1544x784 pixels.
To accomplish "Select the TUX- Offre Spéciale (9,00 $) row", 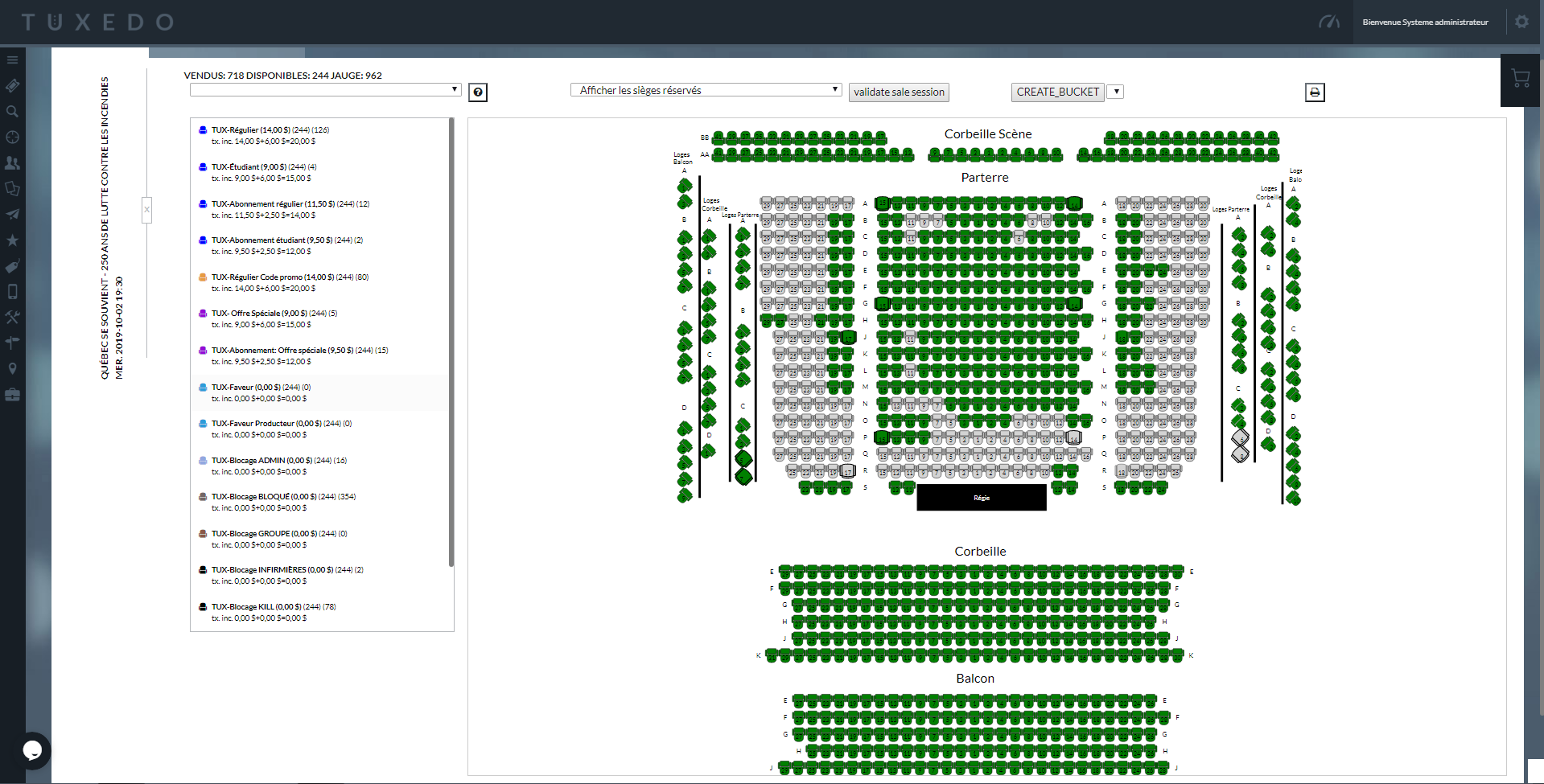I will click(320, 319).
